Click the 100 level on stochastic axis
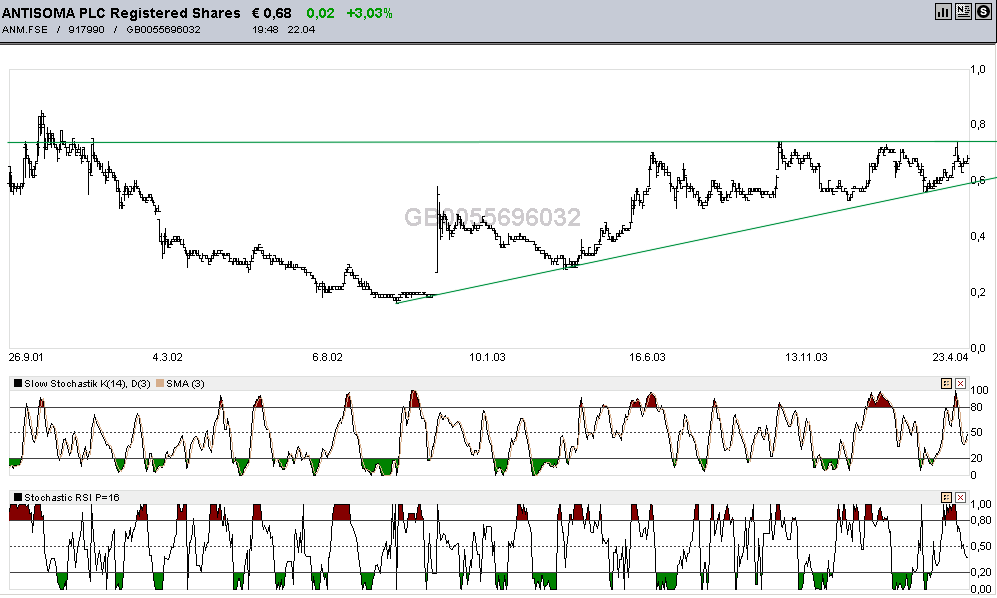Viewport: 997px width, 598px height. [x=979, y=390]
